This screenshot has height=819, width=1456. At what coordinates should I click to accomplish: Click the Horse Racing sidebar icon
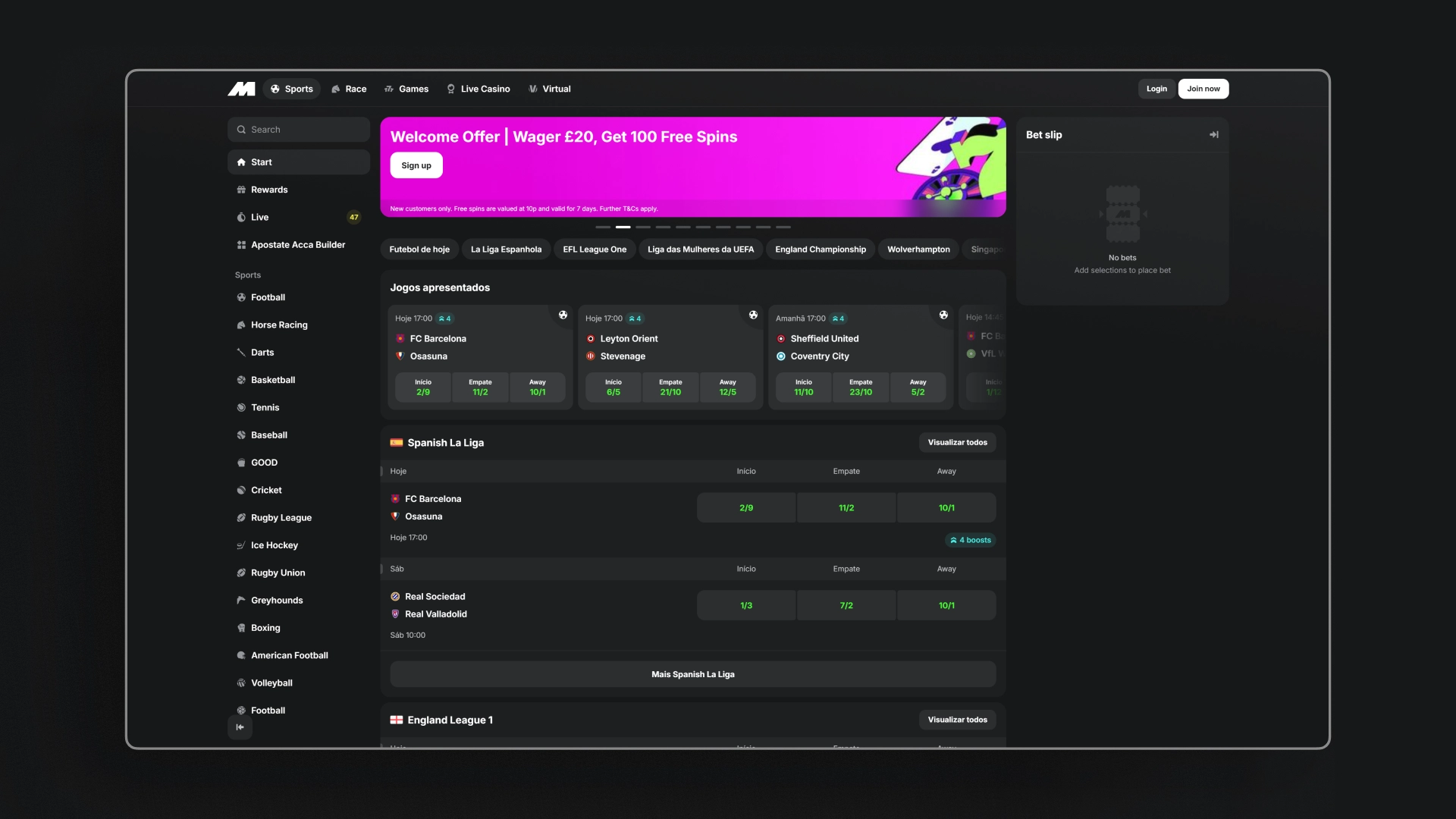[241, 325]
